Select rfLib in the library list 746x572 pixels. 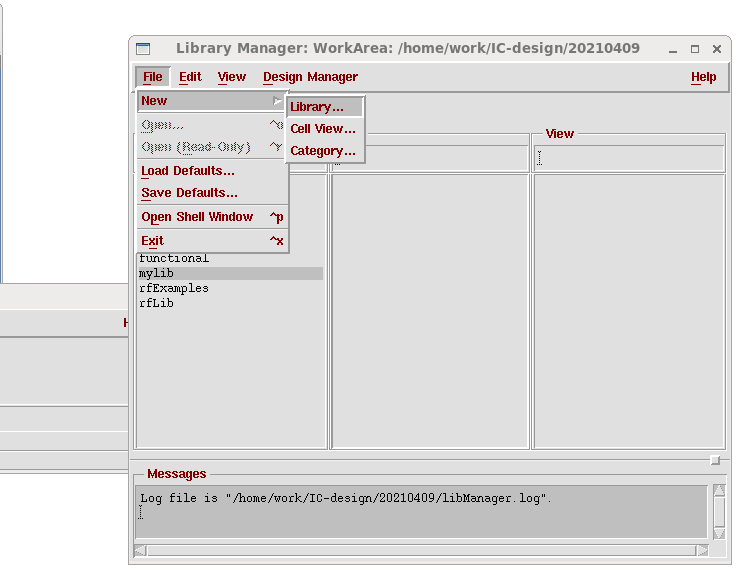tap(156, 303)
